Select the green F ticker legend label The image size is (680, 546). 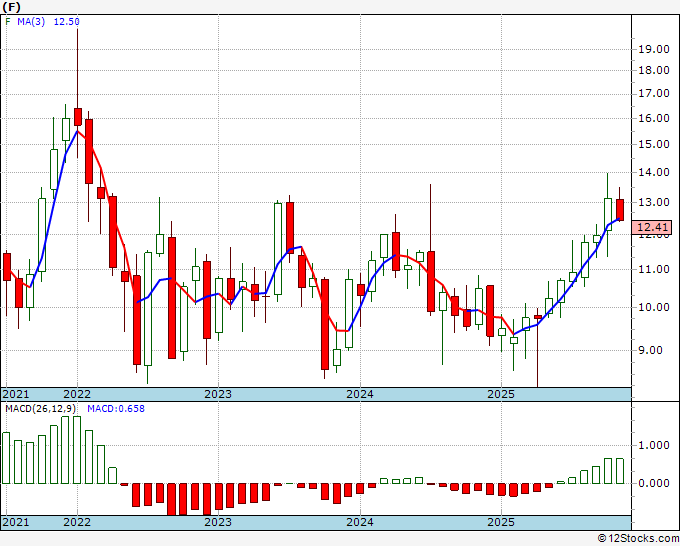coord(8,22)
